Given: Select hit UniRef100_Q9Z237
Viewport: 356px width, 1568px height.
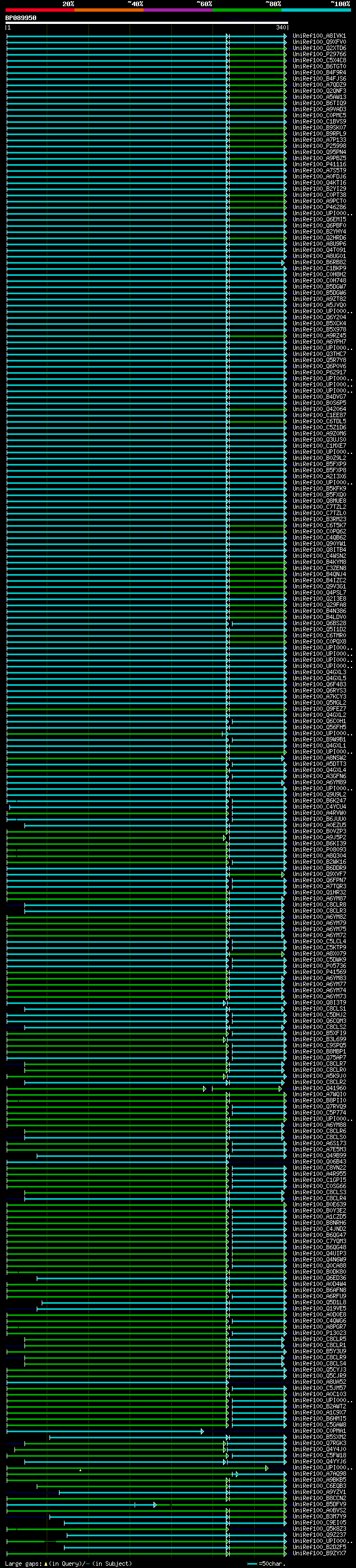Looking at the screenshot, I should 319,1535.
